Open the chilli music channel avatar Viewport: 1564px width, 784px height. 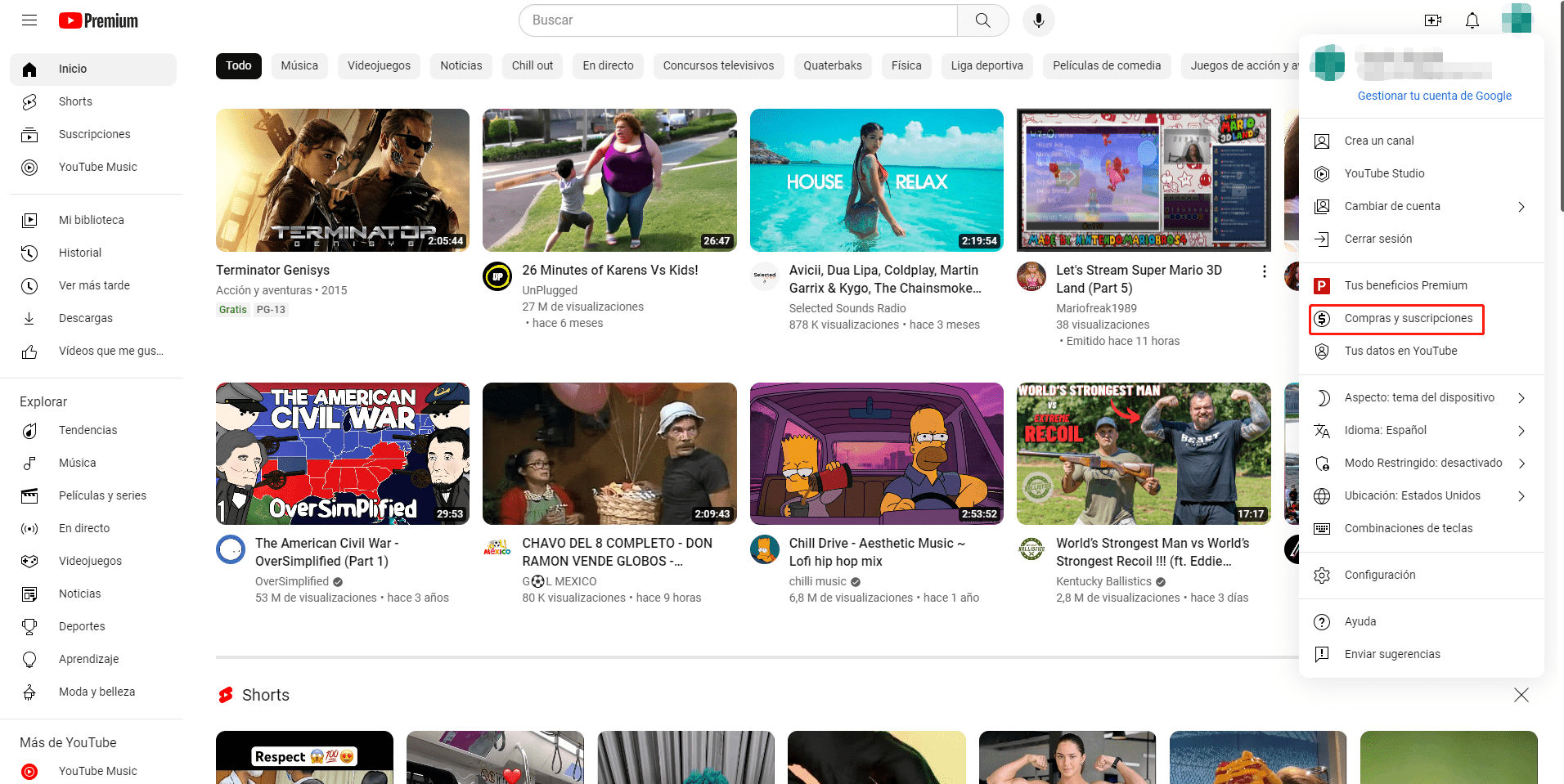pyautogui.click(x=765, y=549)
